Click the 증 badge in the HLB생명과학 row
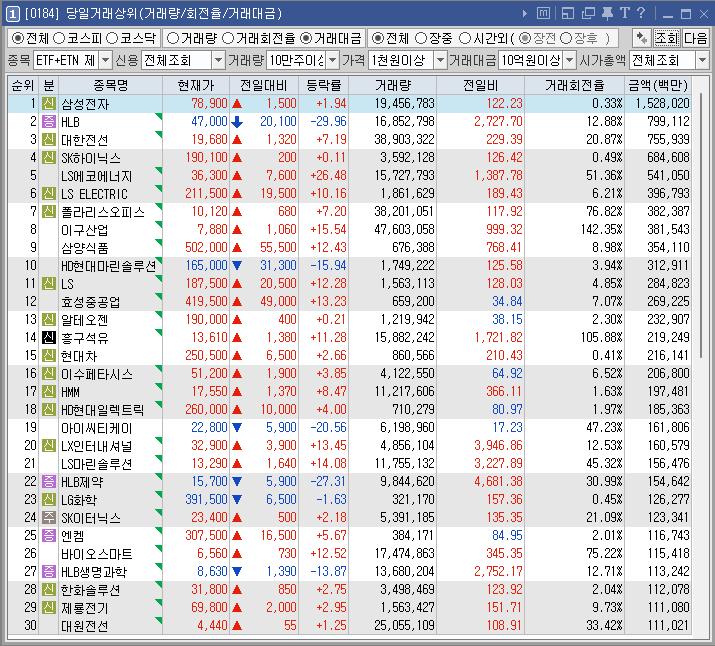 [49, 571]
